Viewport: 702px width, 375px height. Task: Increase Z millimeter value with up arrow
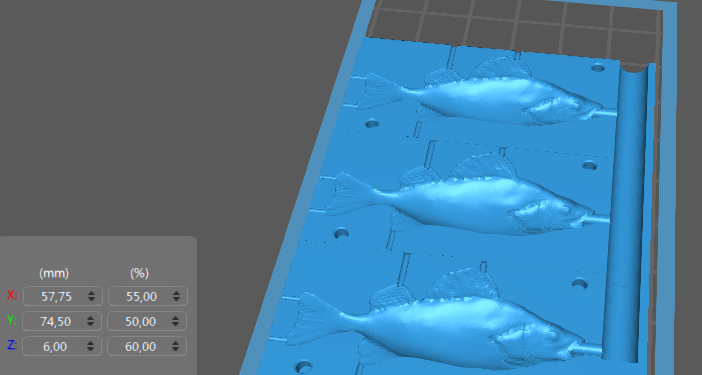[x=90, y=343]
